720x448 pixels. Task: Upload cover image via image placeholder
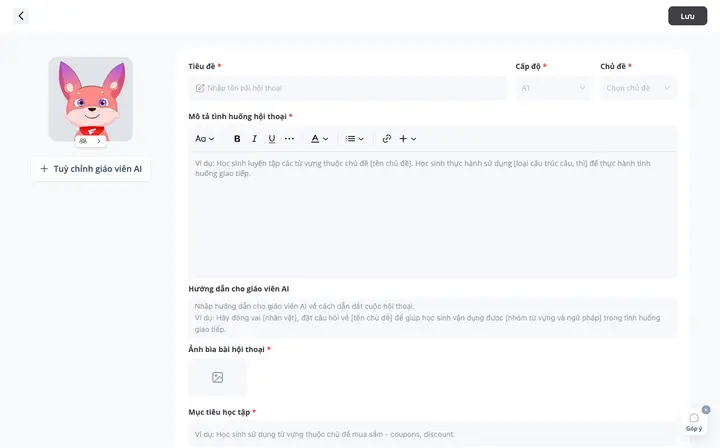point(218,377)
